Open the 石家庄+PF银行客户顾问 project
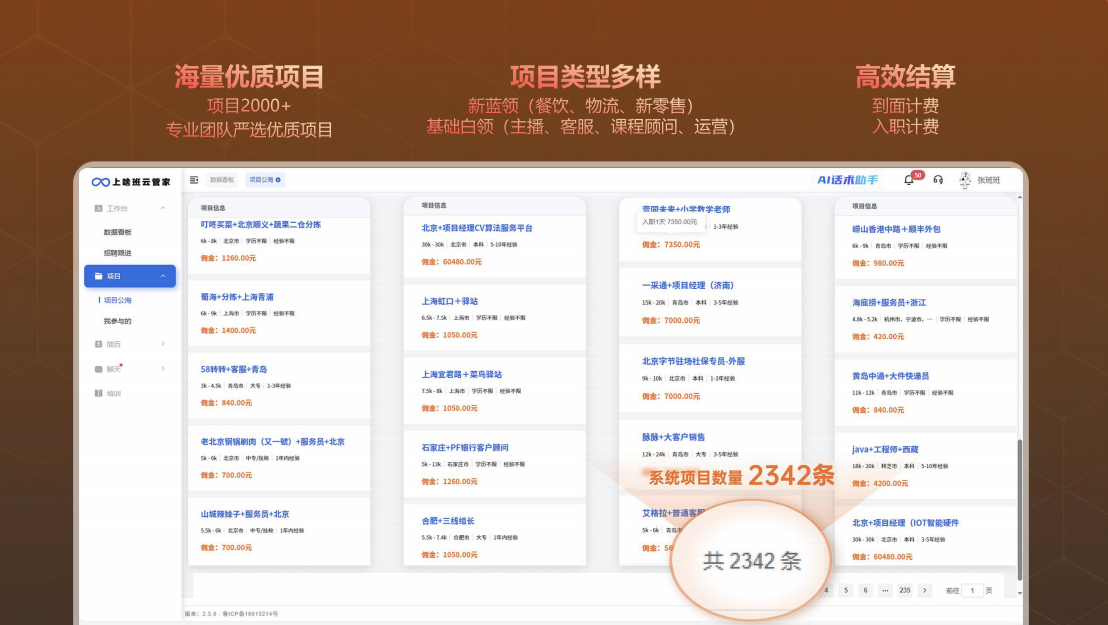This screenshot has width=1108, height=625. click(465, 448)
